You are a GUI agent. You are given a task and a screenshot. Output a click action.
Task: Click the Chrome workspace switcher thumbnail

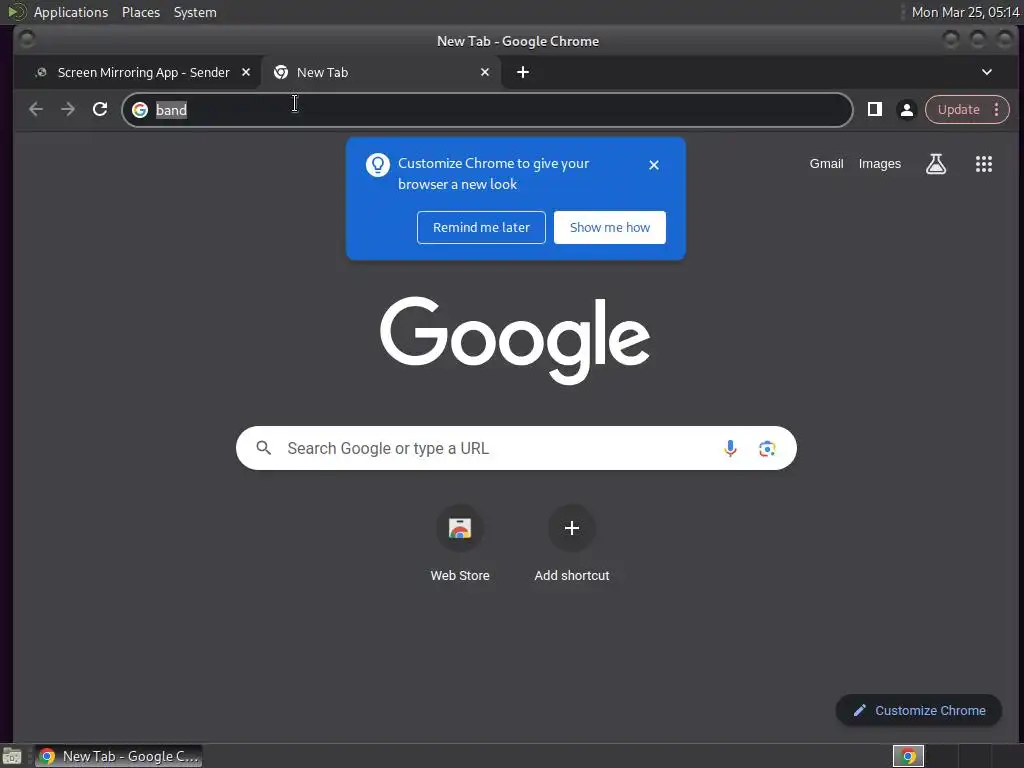tap(908, 756)
